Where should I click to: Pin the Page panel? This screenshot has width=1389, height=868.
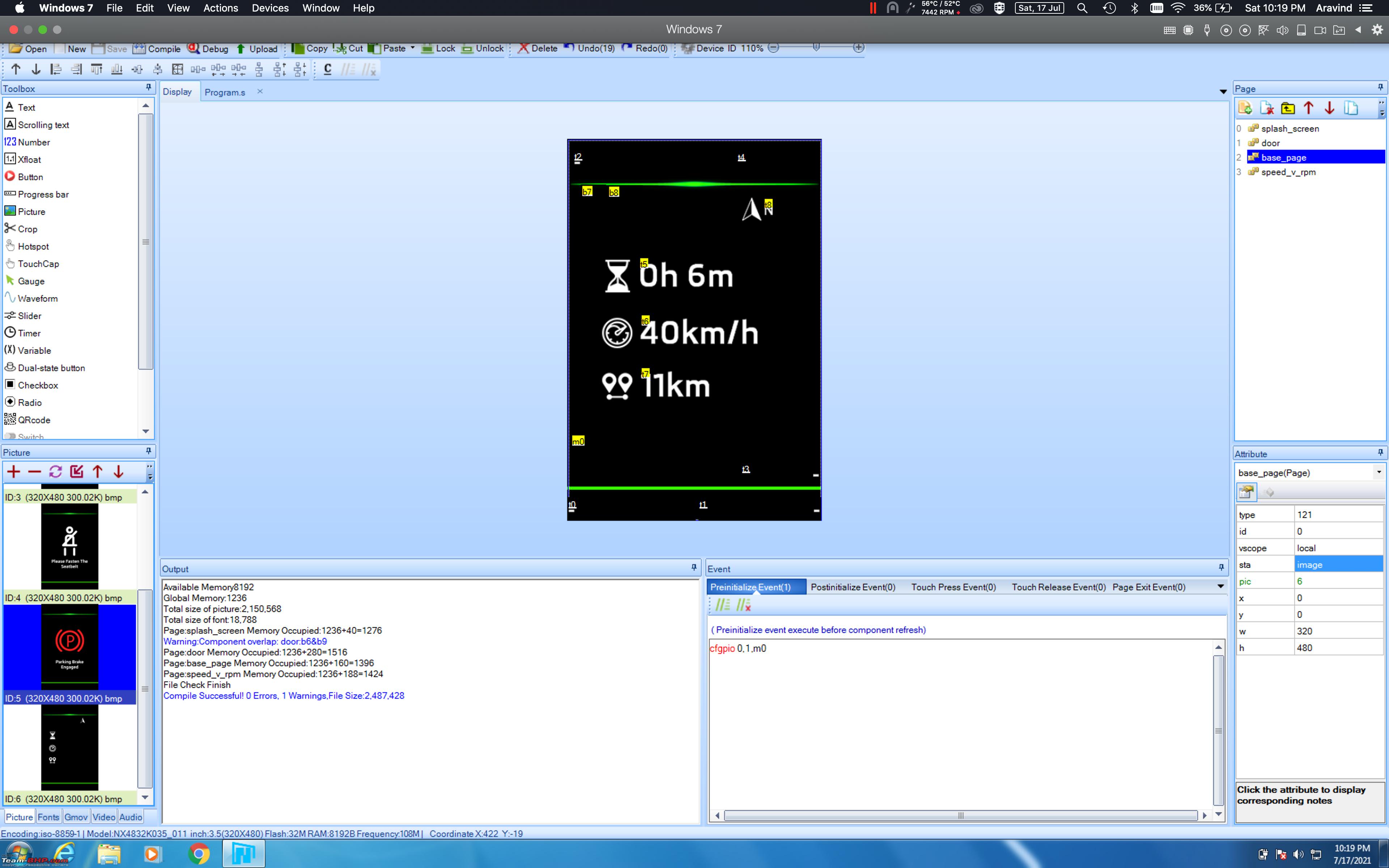[x=1380, y=87]
